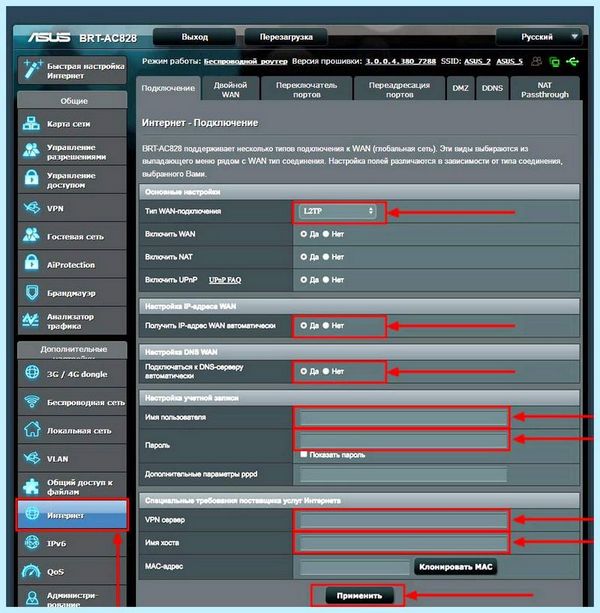Screen dimensions: 600x613
Task: Click the Имя пользователя input field
Action: [x=403, y=418]
